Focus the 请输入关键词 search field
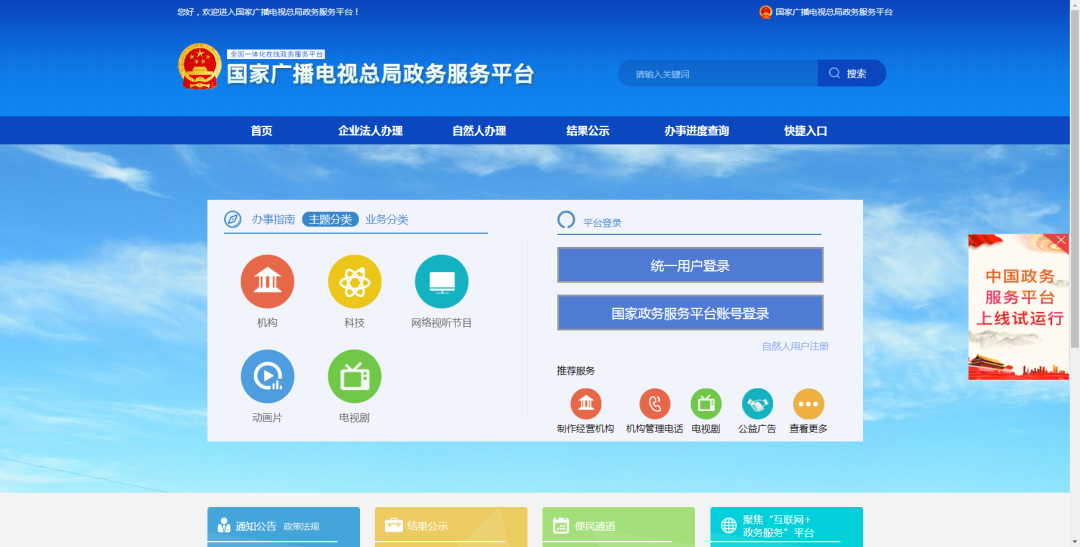The image size is (1080, 547). click(718, 73)
